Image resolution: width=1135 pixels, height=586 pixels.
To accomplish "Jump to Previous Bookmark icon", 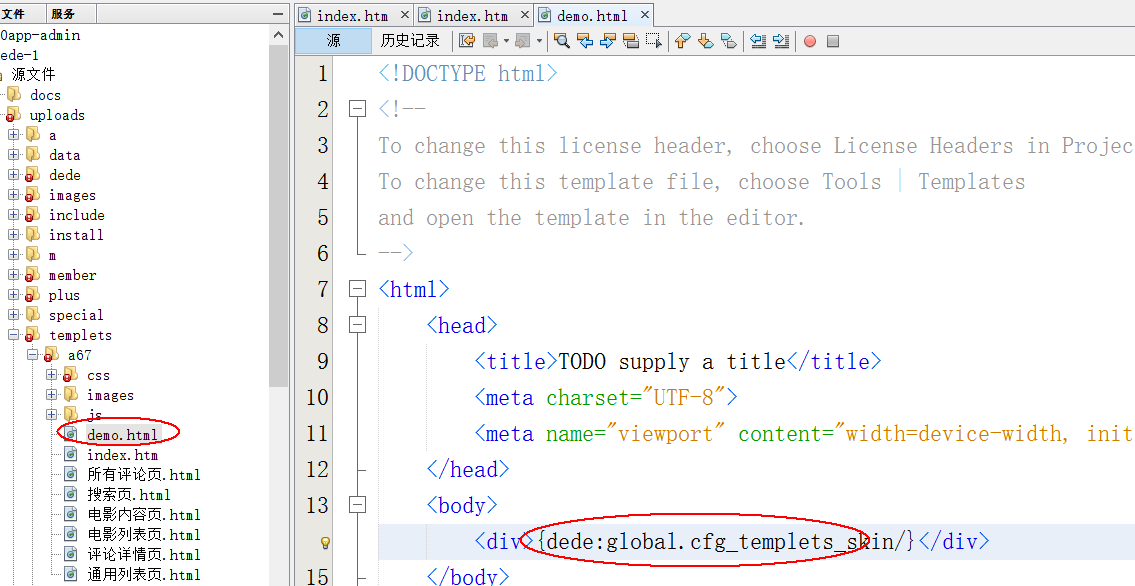I will (682, 41).
